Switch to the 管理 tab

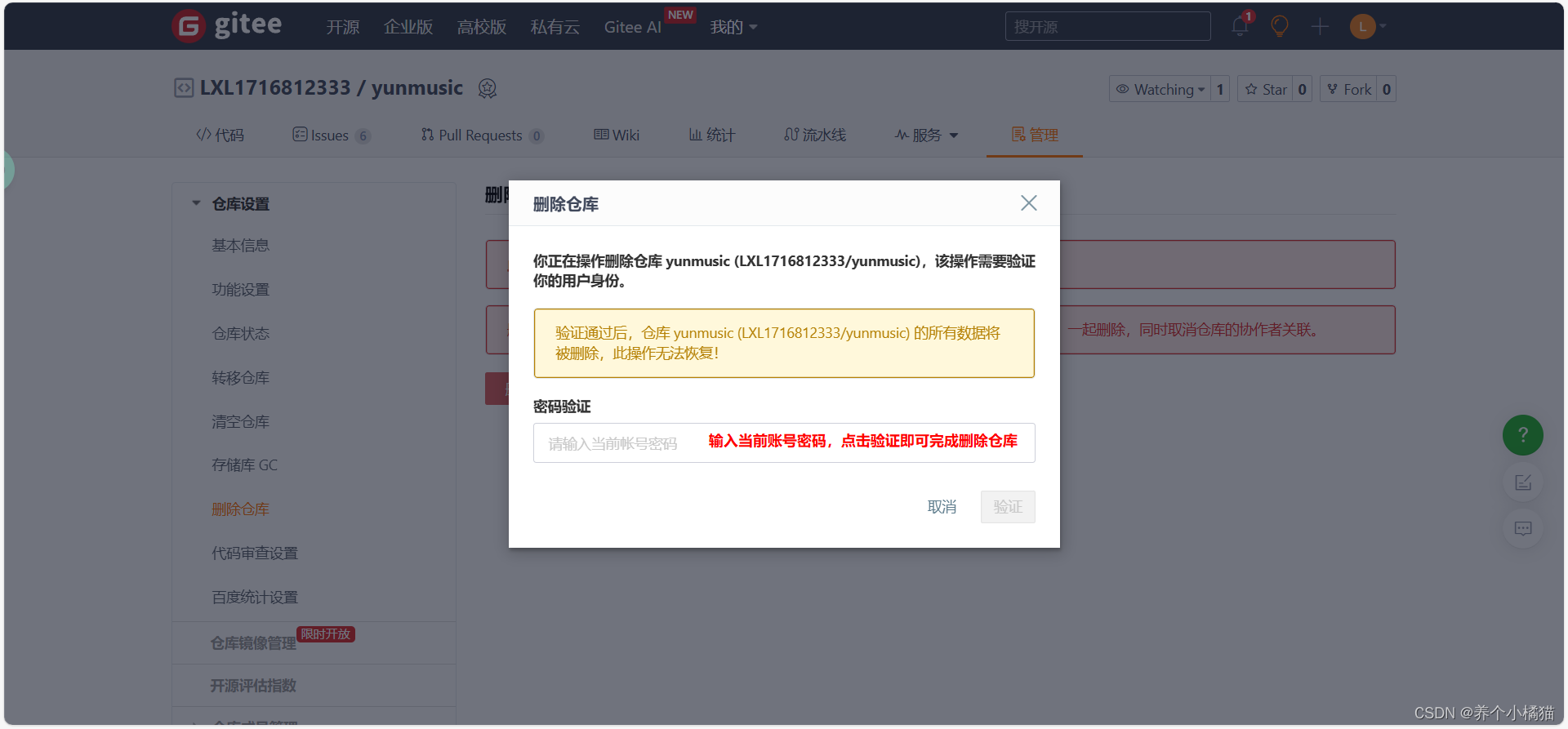click(1035, 135)
